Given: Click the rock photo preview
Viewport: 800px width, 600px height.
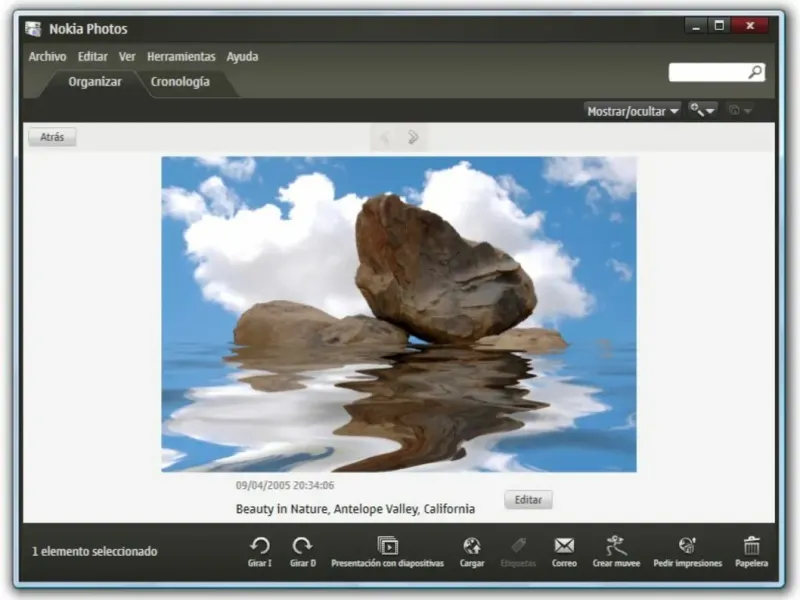Looking at the screenshot, I should click(398, 314).
